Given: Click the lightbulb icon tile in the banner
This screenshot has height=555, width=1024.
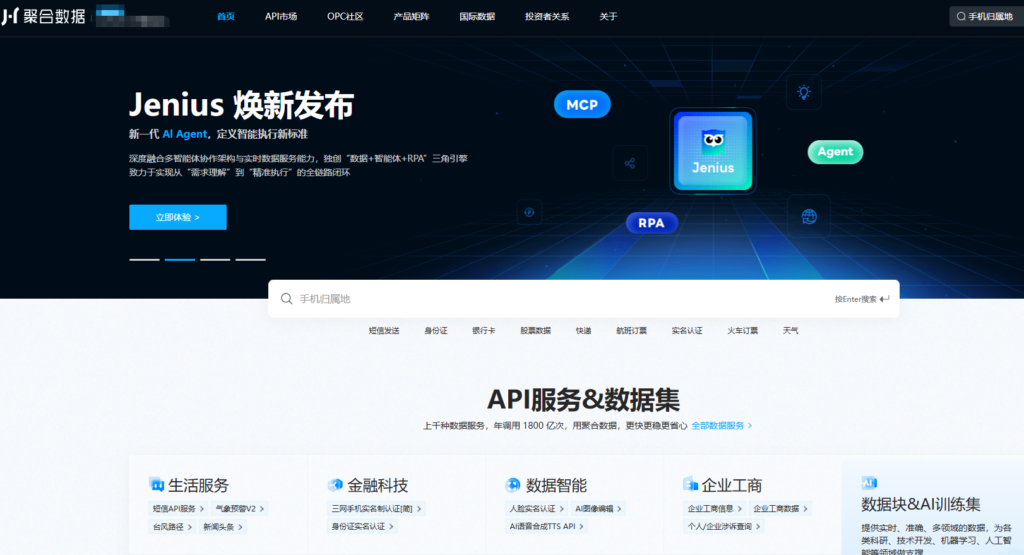Looking at the screenshot, I should point(804,93).
